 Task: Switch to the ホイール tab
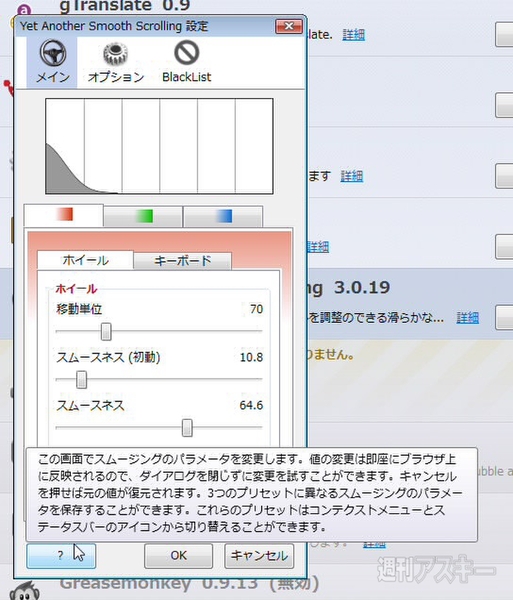[85, 260]
